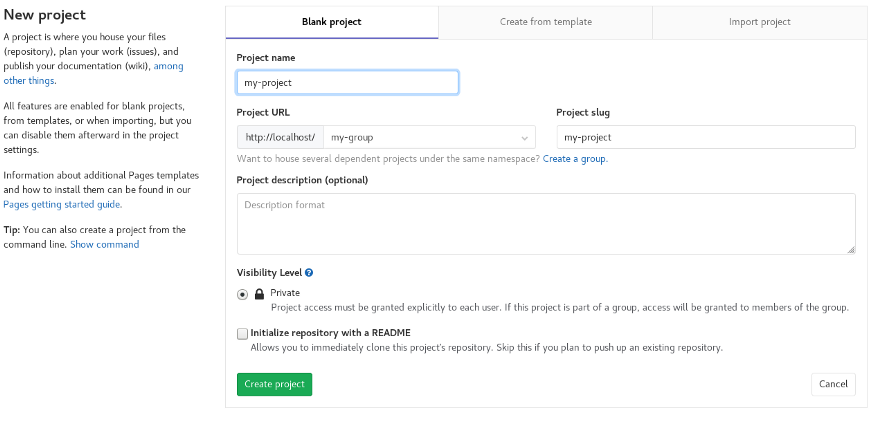Open the Pages getting started guide link
The image size is (875, 421).
coord(62,204)
